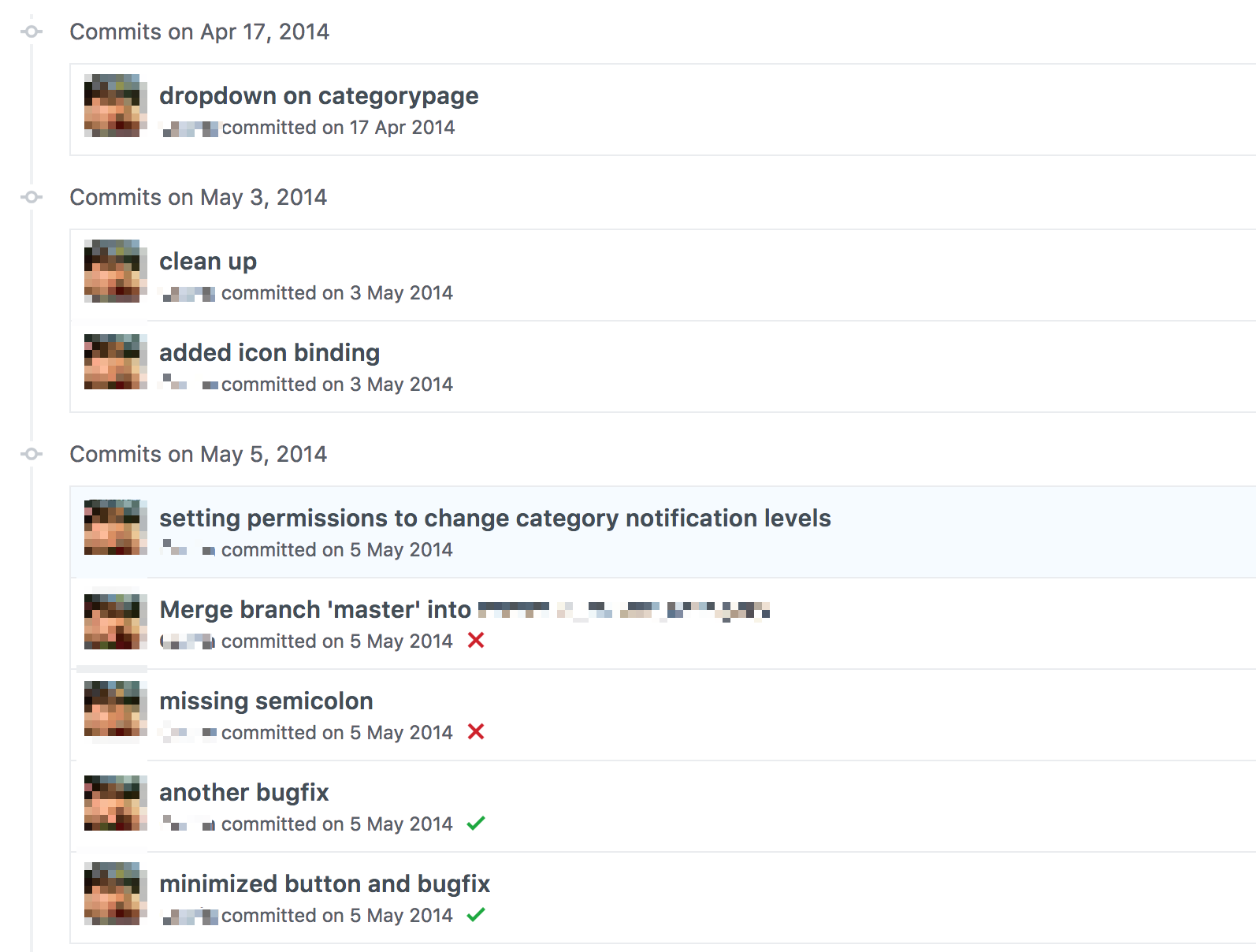The height and width of the screenshot is (952, 1256).
Task: Open the 'another bugfix' commit
Action: [x=244, y=792]
